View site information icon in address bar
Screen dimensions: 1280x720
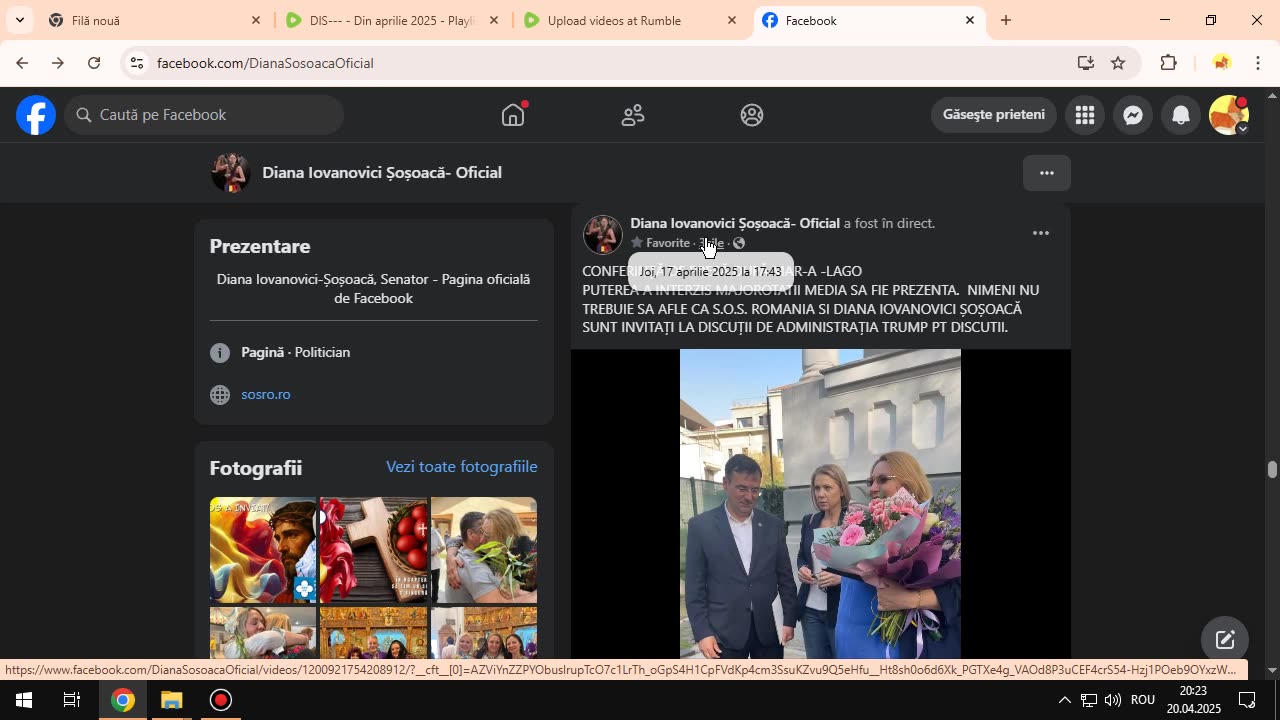pyautogui.click(x=137, y=63)
